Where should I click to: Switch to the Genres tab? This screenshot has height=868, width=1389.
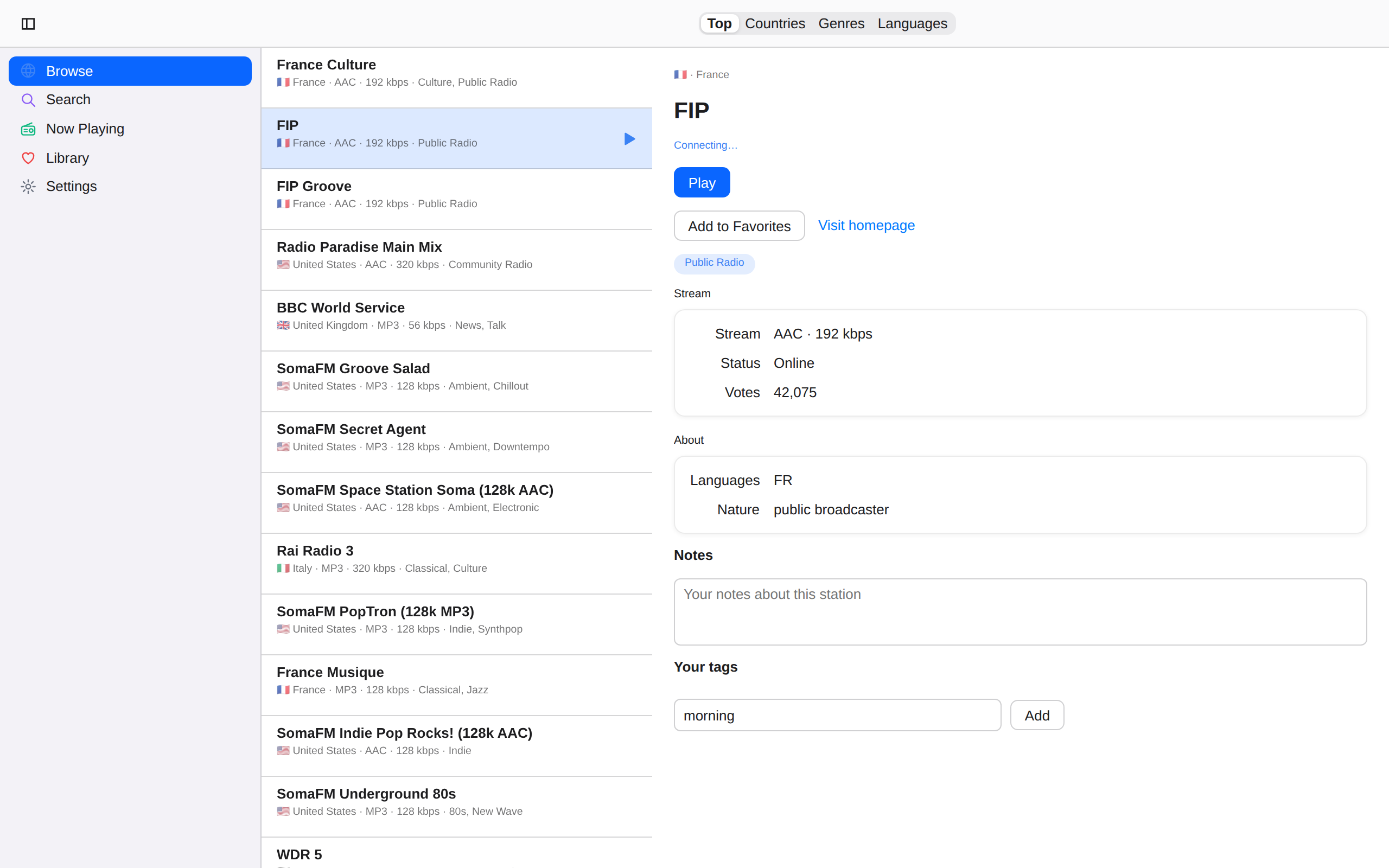pyautogui.click(x=841, y=23)
